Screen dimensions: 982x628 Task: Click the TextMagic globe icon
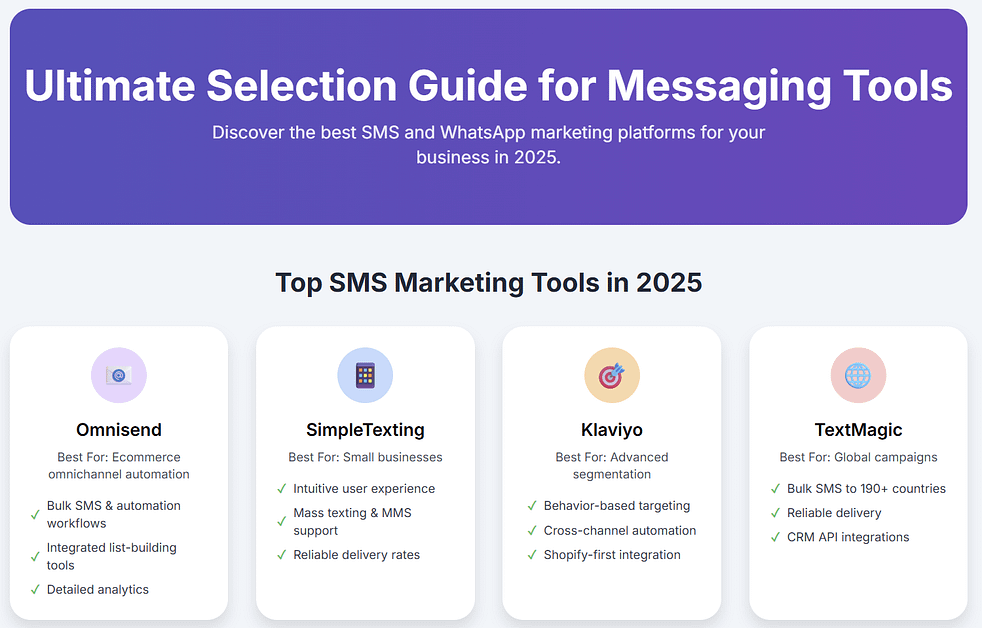[x=858, y=375]
